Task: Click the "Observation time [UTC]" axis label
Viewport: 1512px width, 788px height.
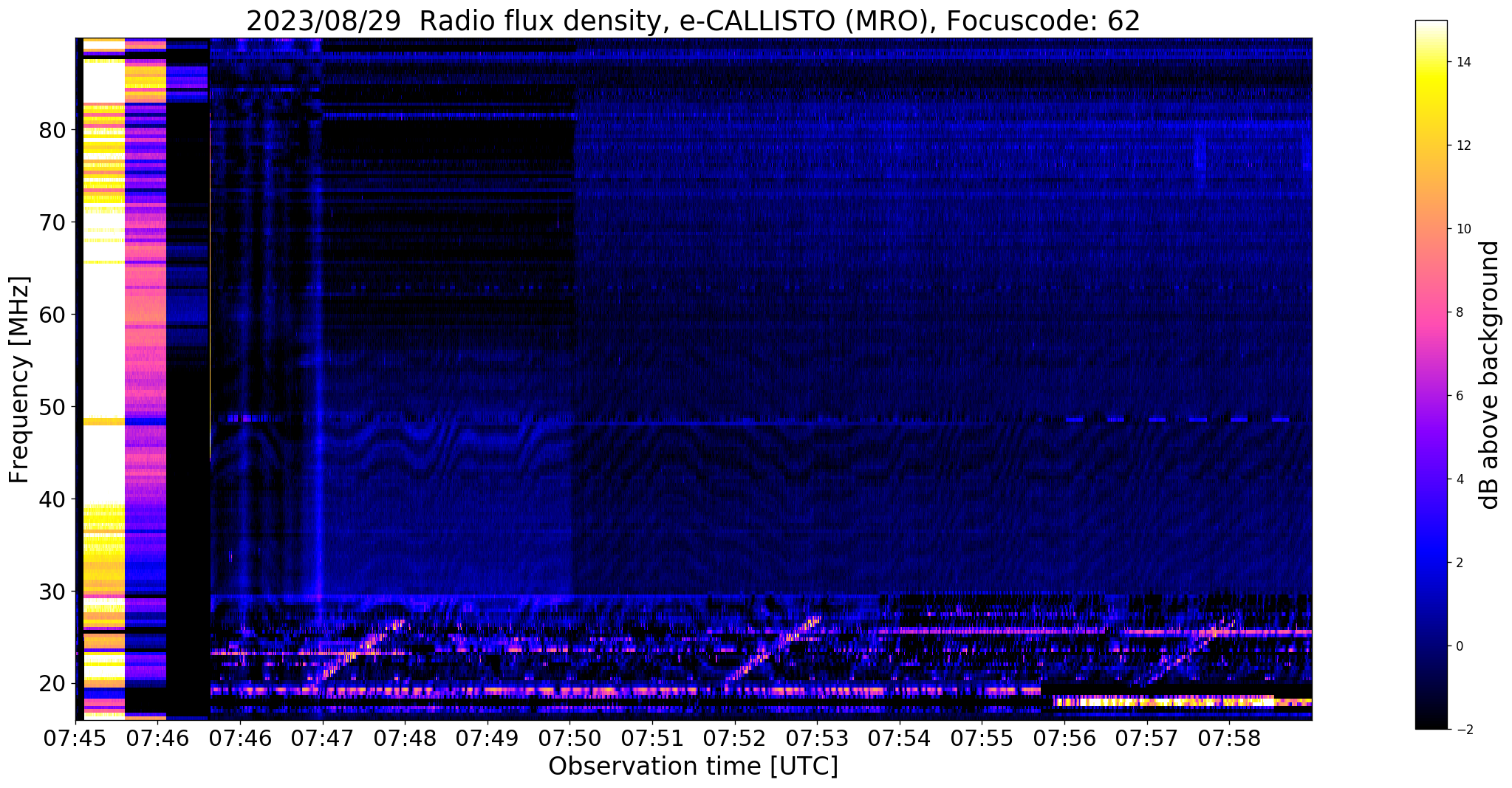Action: pyautogui.click(x=693, y=767)
